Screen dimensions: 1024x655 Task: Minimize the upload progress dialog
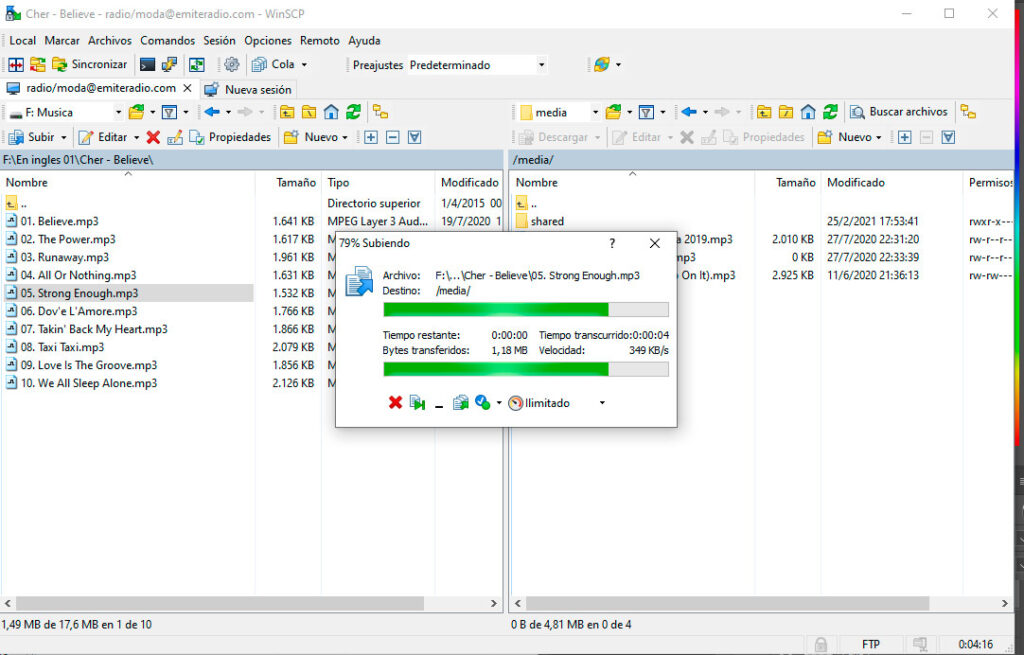[x=439, y=405]
